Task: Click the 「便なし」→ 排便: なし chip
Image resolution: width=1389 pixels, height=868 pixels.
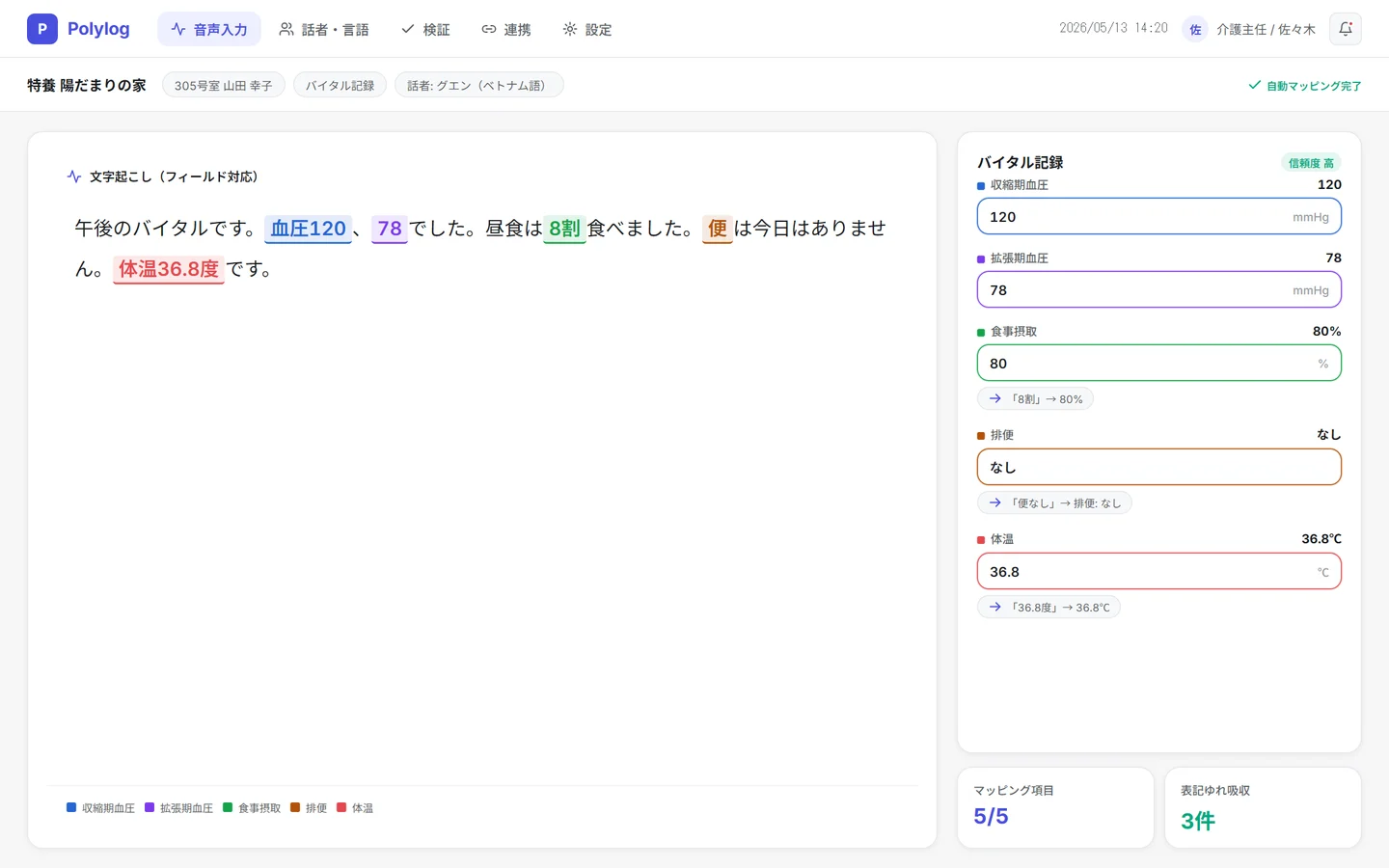Action: pos(1054,502)
